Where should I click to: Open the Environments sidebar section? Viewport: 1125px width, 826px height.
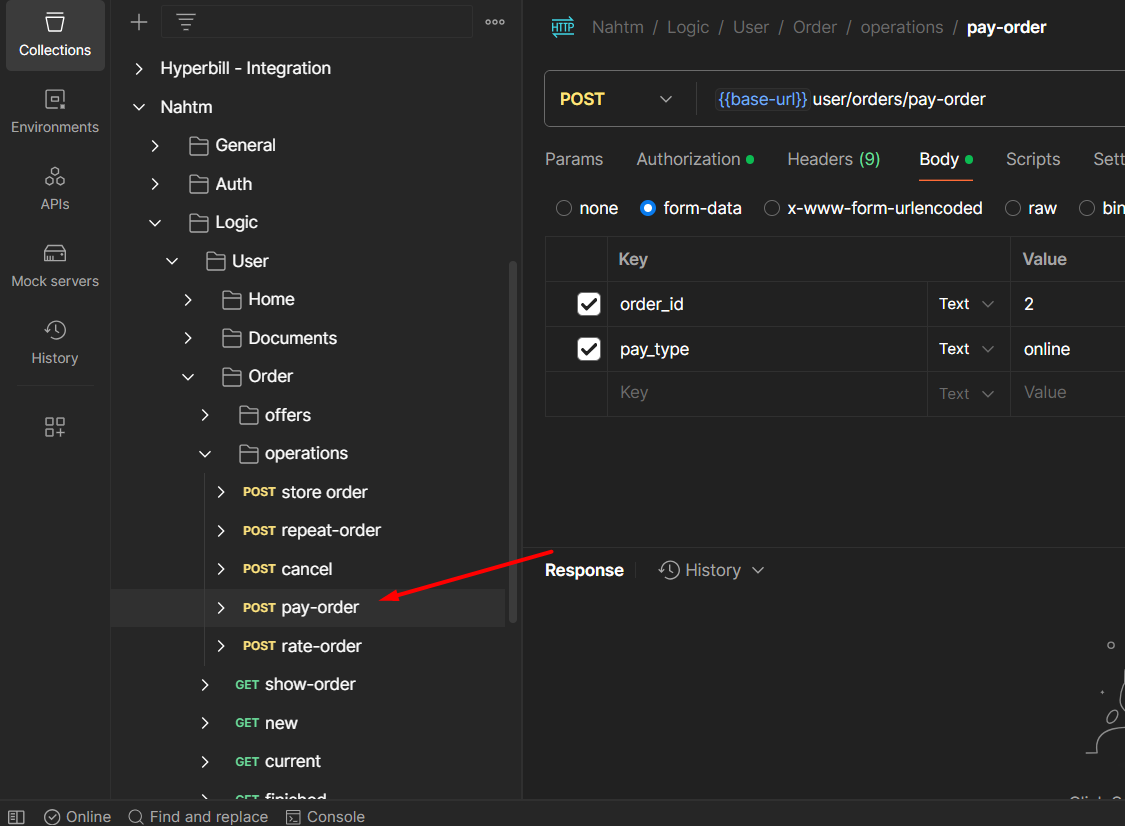pos(55,111)
